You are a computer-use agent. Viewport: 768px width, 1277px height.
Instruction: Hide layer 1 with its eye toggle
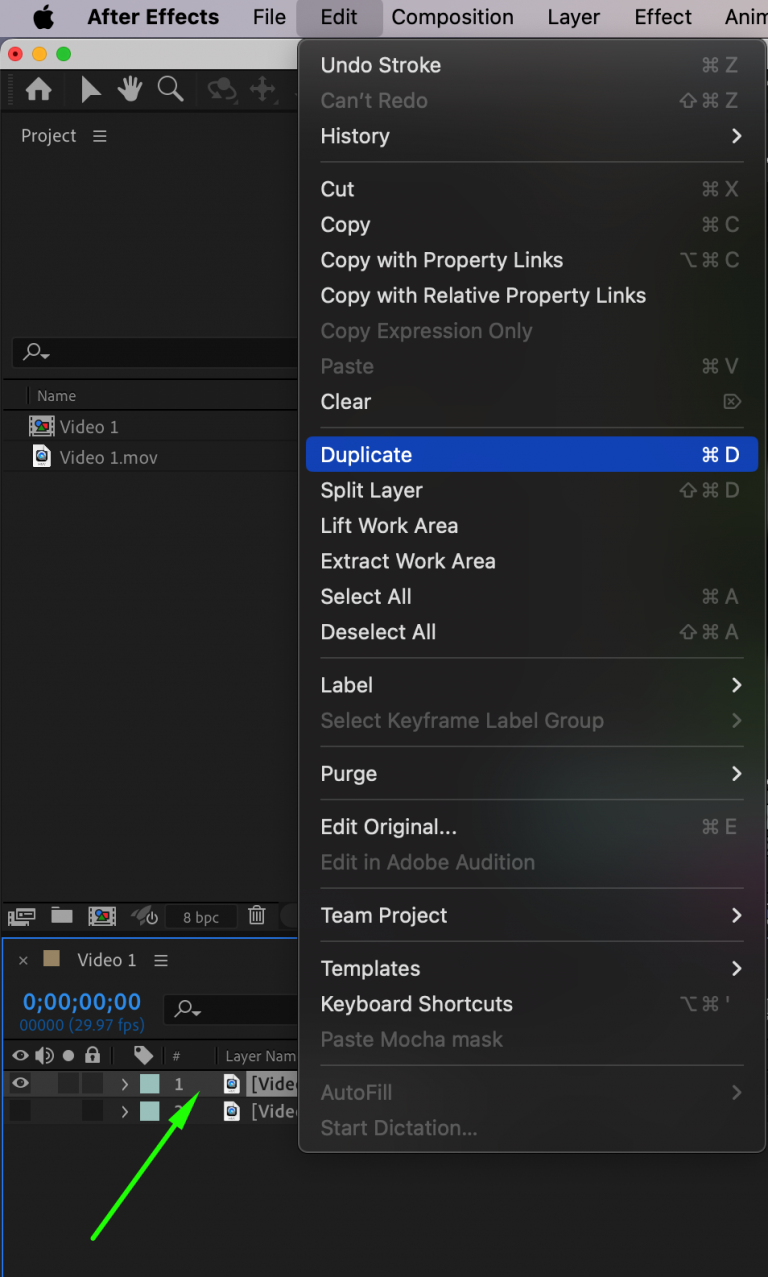coord(19,1083)
